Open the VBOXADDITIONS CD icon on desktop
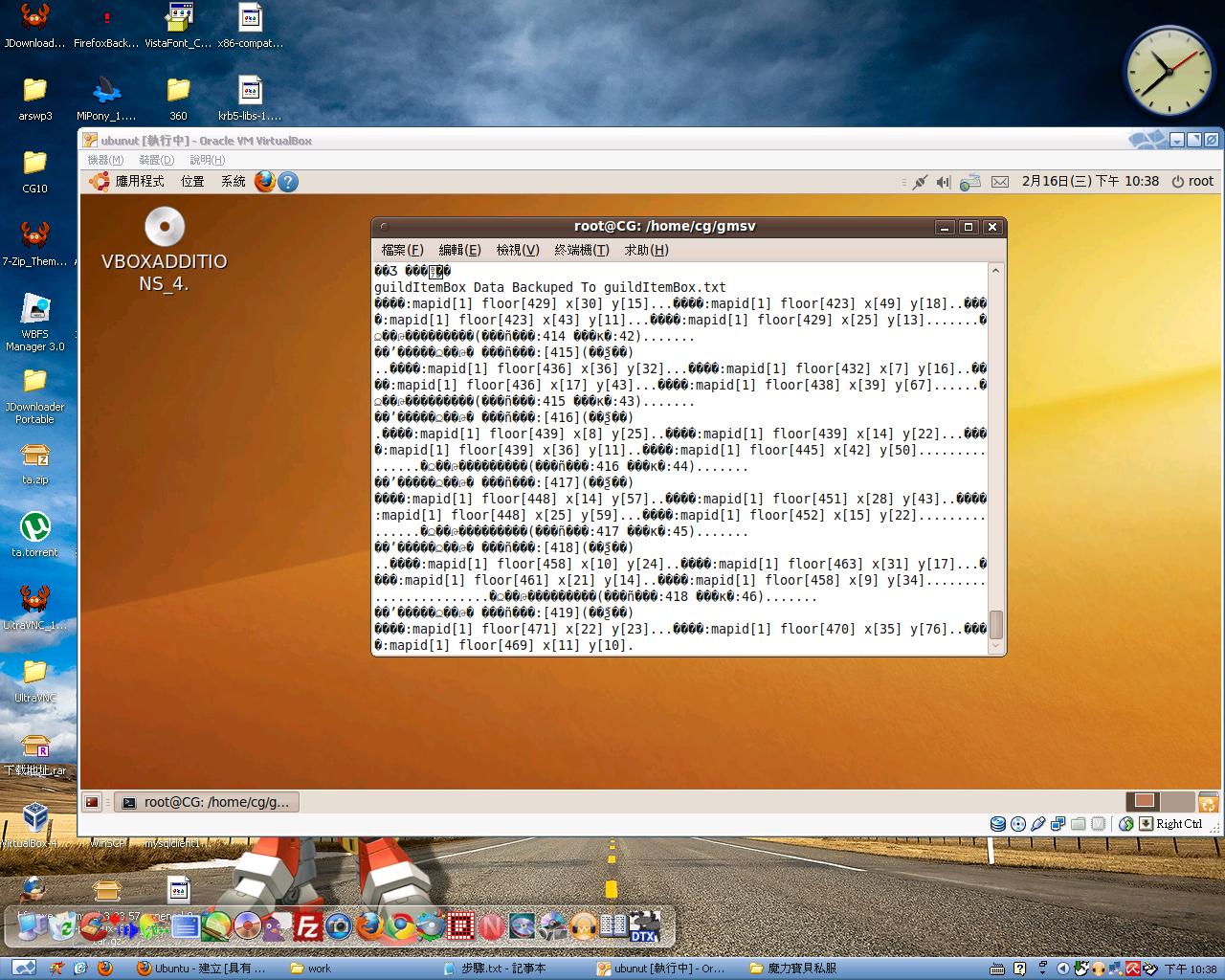Screen dimensions: 1225x980 coord(165,228)
